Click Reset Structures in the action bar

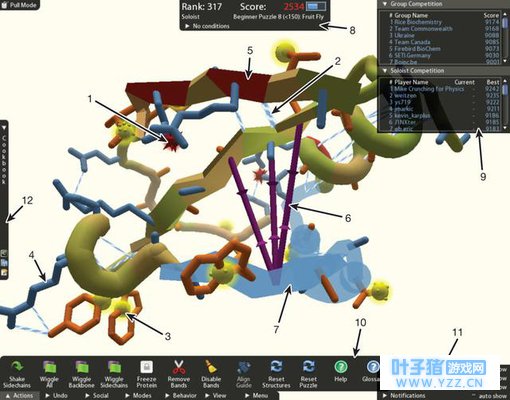276,375
